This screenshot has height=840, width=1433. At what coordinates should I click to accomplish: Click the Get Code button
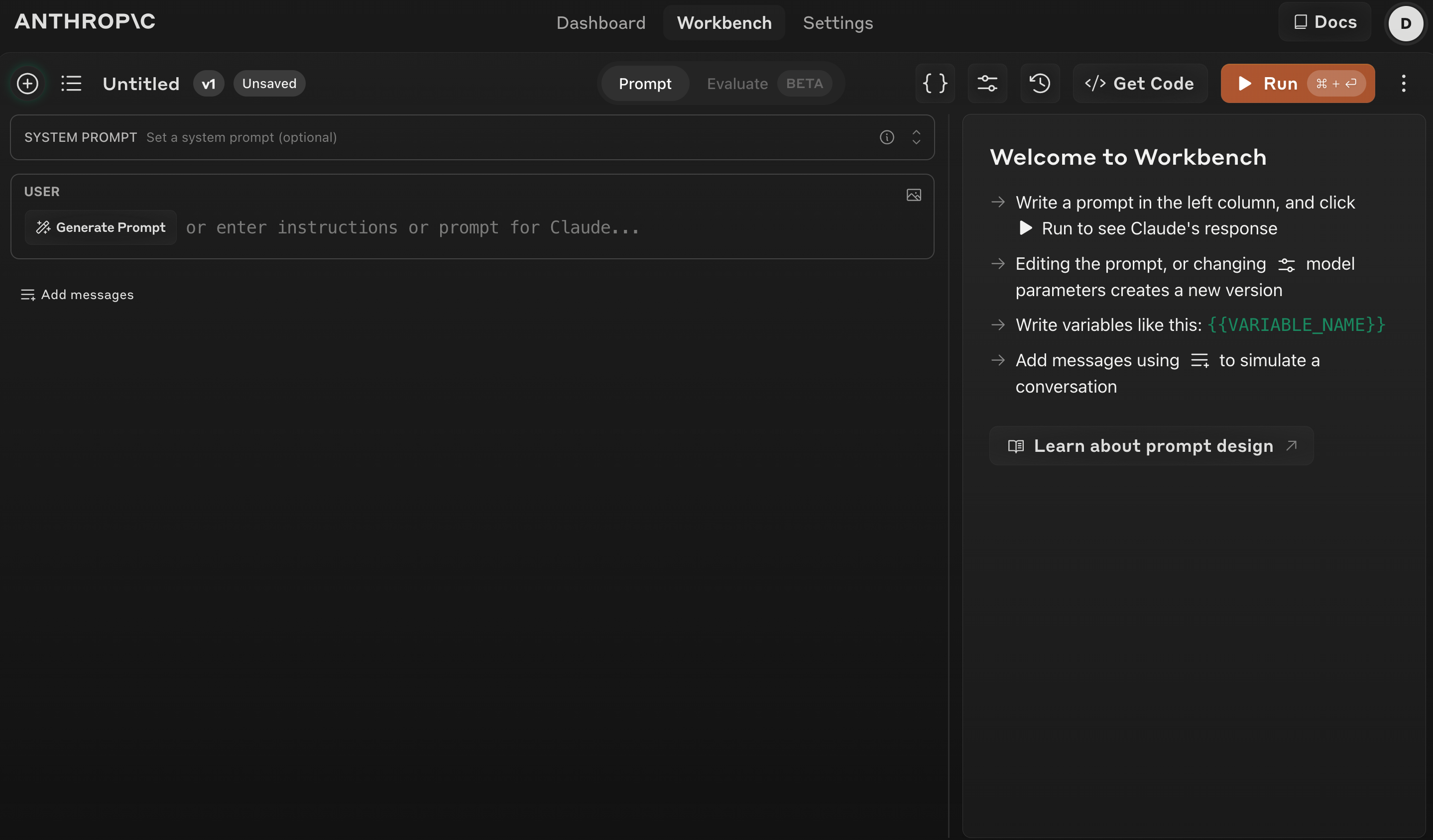coord(1140,84)
